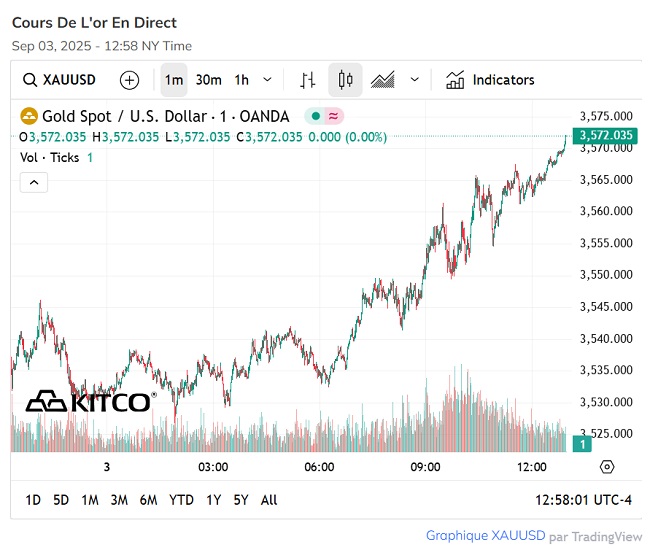
Task: Click the 3,565.000 price axis label
Action: 606,179
